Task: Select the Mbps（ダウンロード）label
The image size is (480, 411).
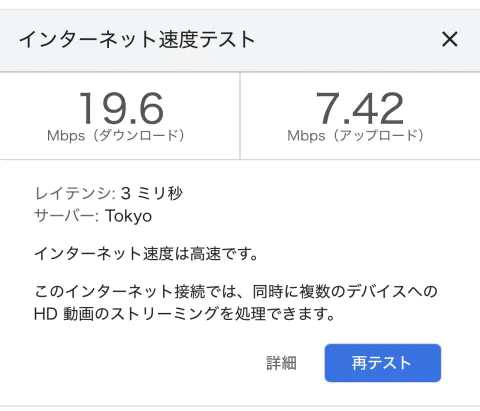Action: (x=116, y=136)
